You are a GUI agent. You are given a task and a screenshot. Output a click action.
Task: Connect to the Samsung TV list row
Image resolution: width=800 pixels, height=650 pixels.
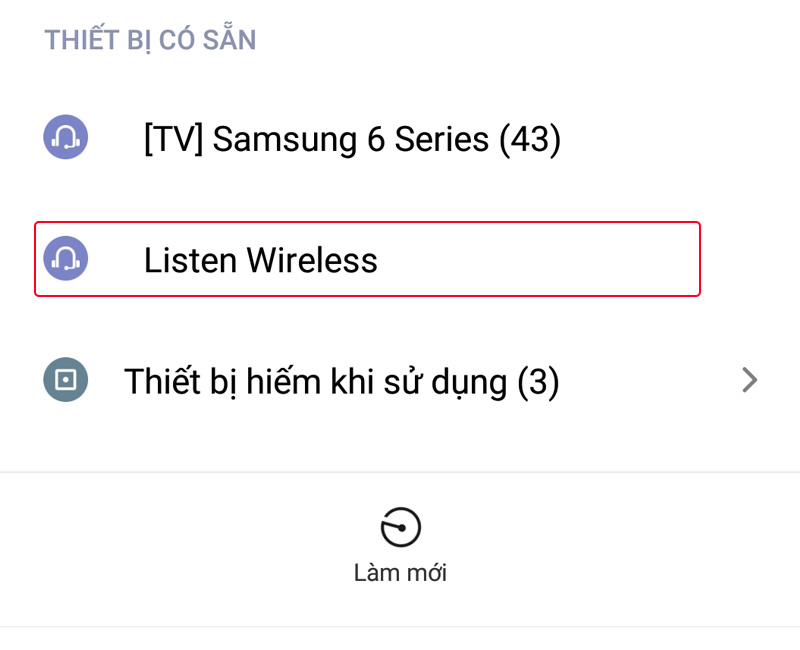pos(400,139)
